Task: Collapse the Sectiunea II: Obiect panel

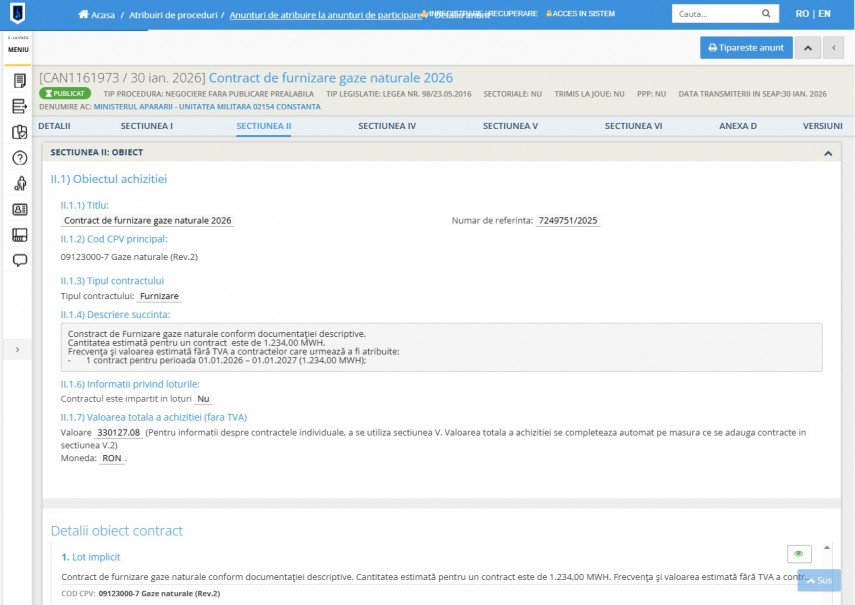Action: point(827,153)
